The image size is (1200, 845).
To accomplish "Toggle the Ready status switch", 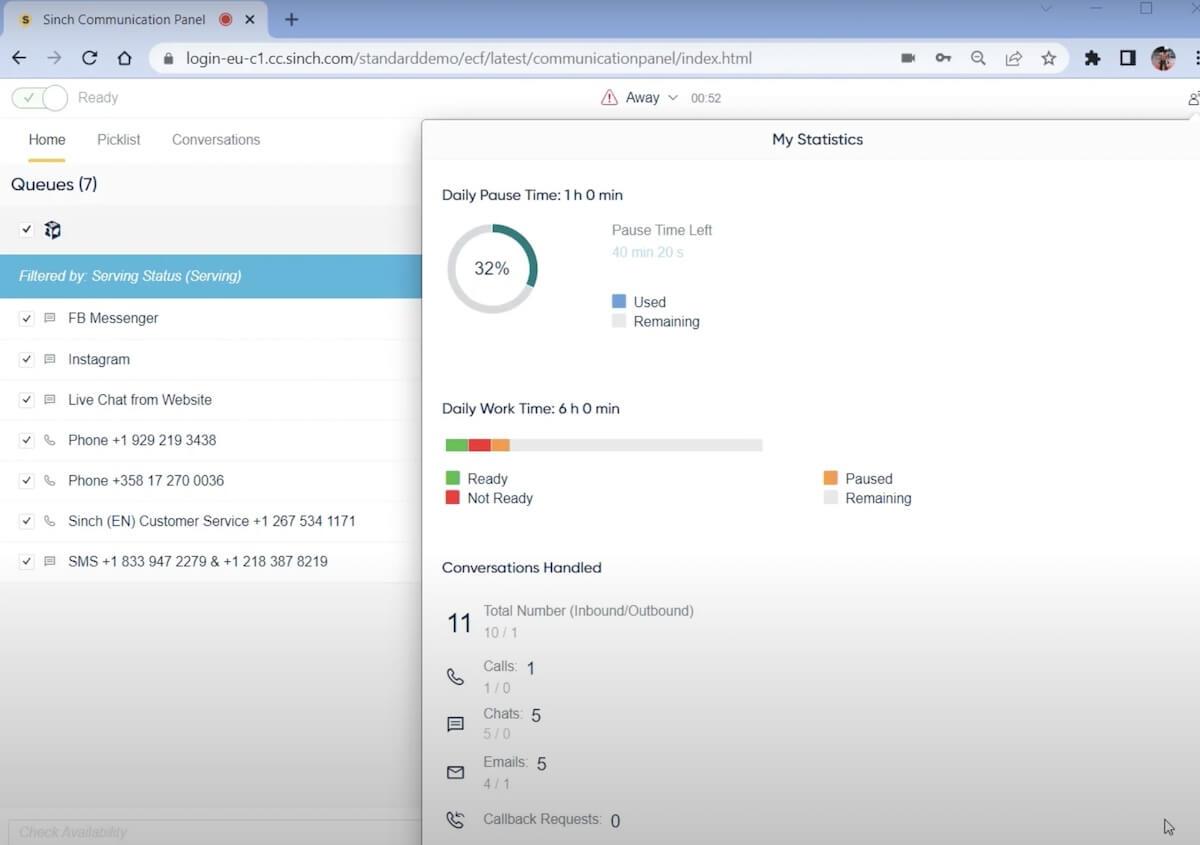I will (x=40, y=98).
